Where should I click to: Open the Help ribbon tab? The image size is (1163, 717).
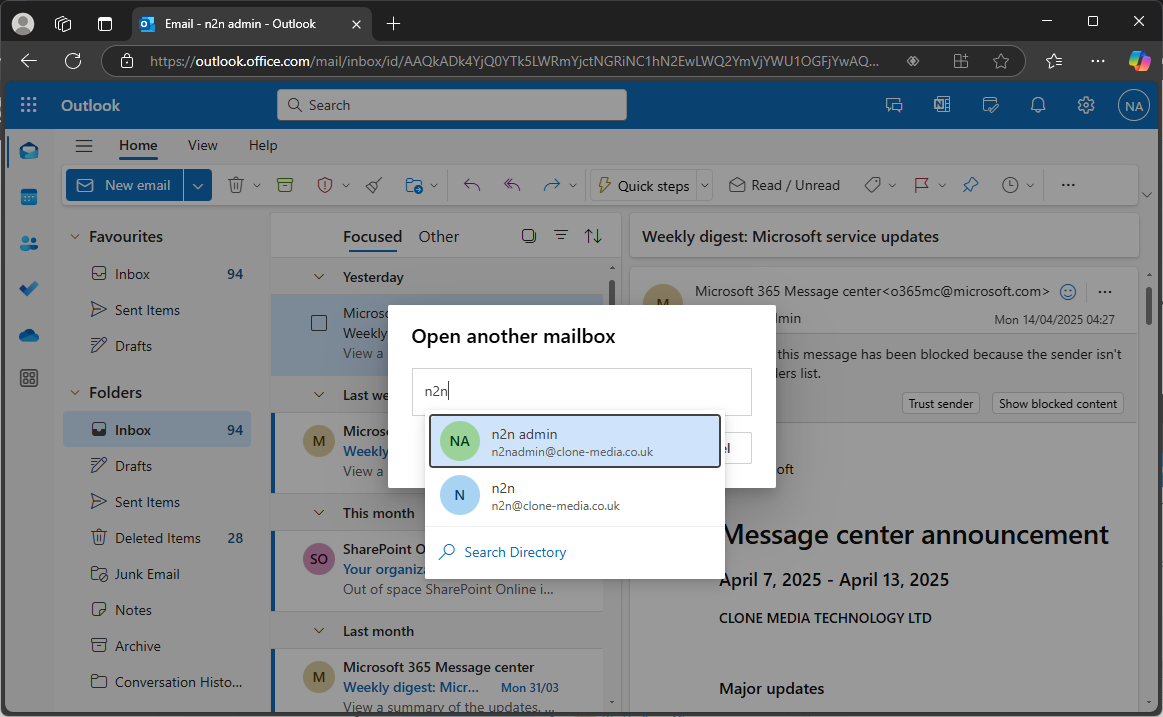click(263, 146)
